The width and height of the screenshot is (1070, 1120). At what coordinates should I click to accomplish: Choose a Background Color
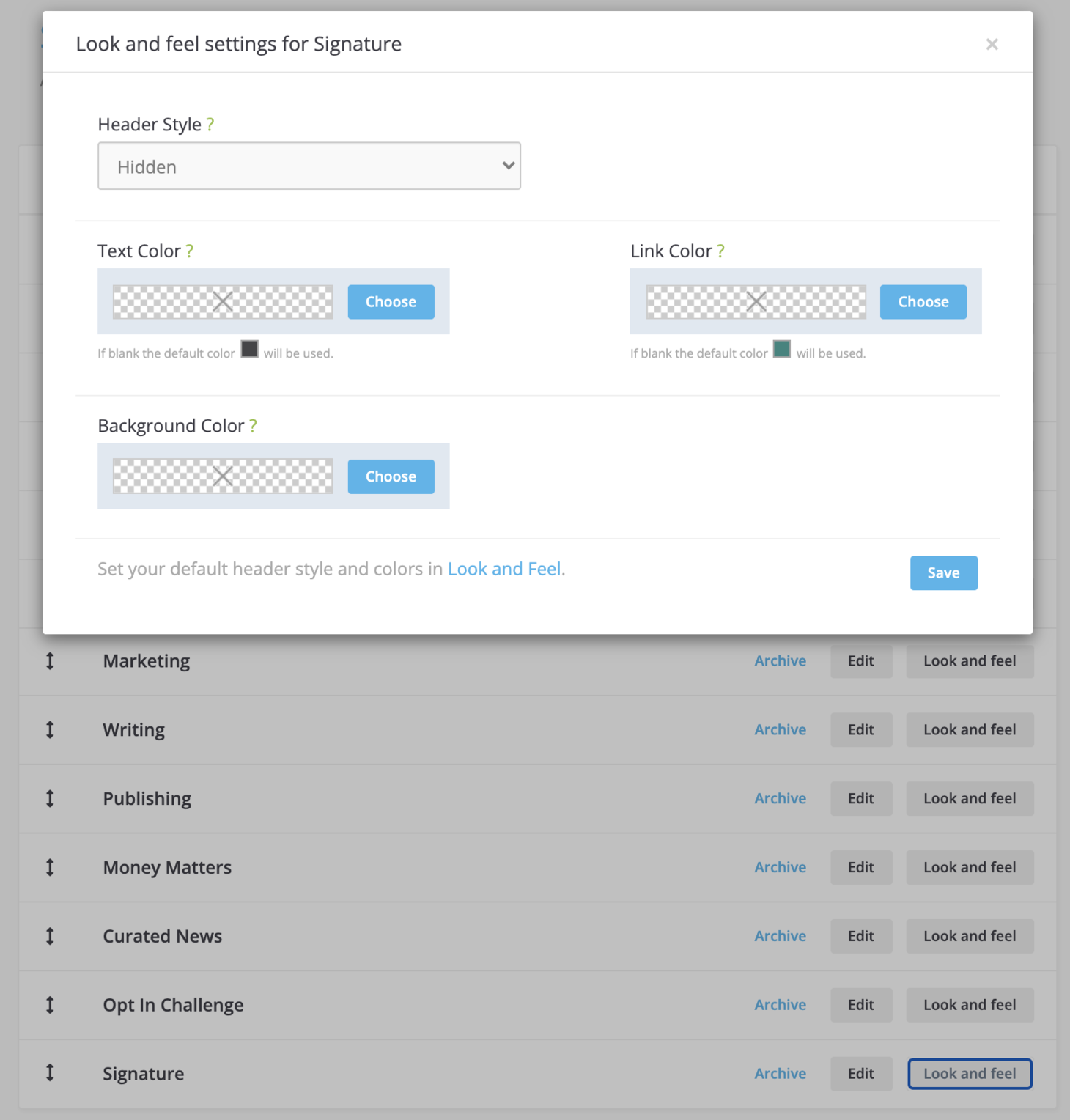(x=391, y=476)
